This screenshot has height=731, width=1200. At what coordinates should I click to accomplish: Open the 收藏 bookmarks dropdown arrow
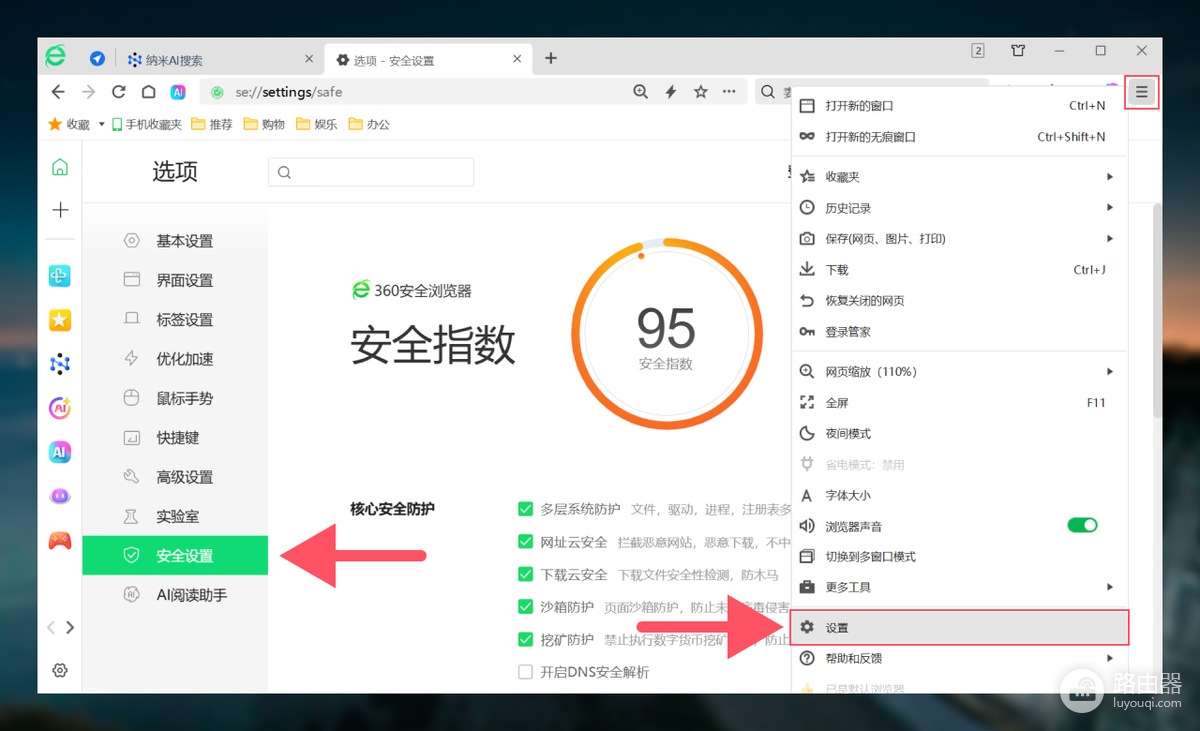pyautogui.click(x=101, y=125)
